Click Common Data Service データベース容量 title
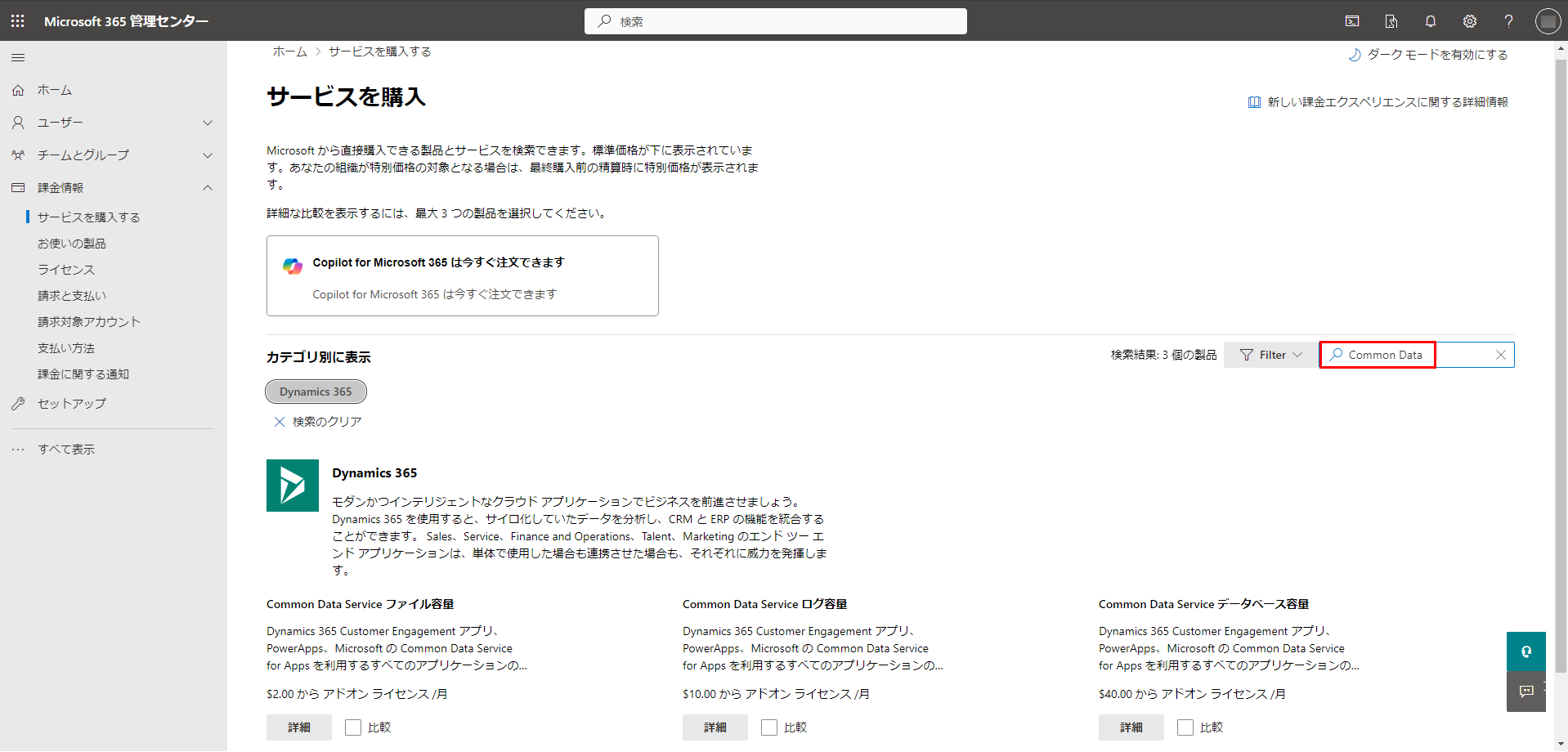 click(x=1203, y=605)
